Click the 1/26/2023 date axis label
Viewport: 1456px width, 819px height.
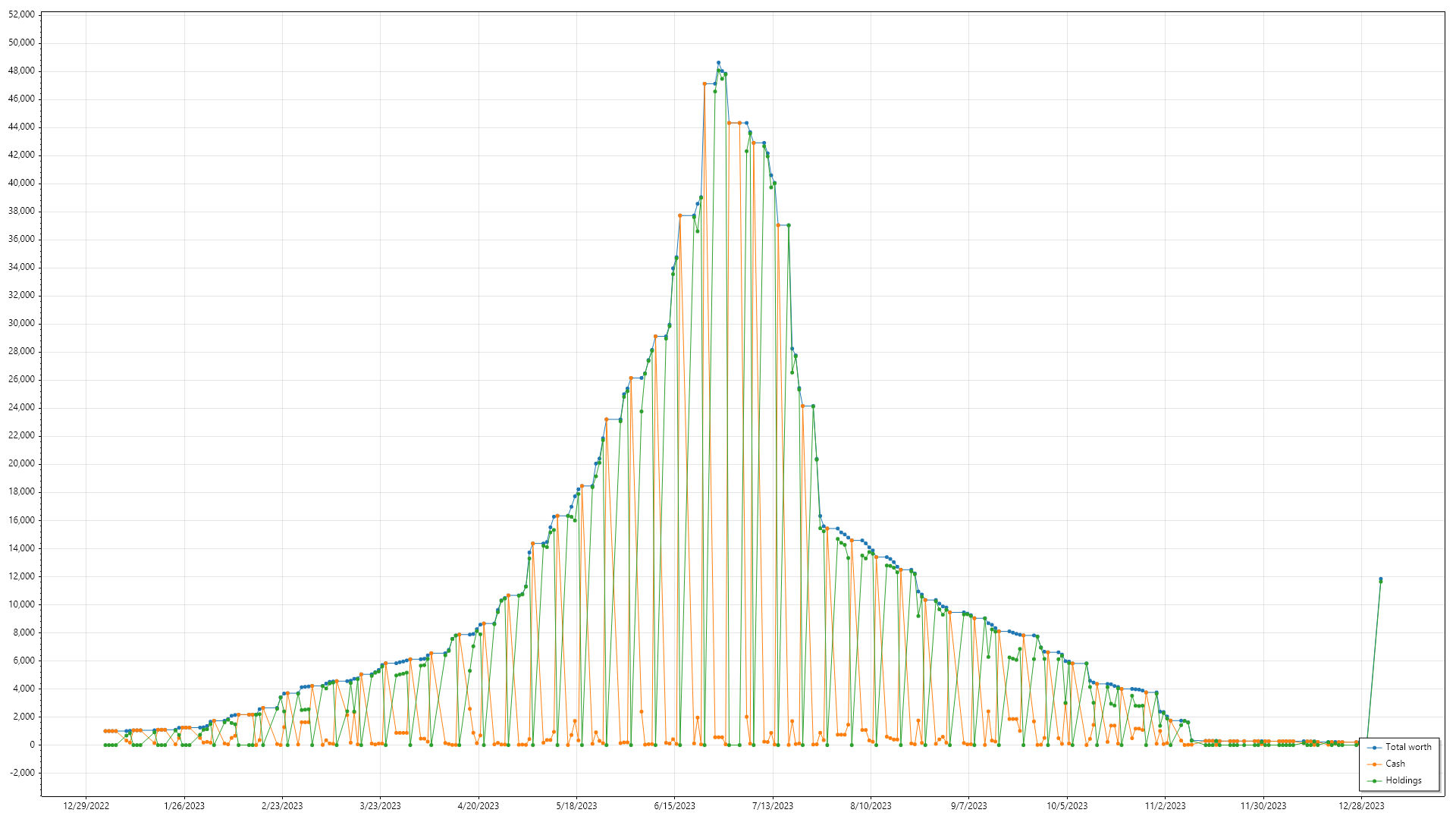[x=184, y=806]
